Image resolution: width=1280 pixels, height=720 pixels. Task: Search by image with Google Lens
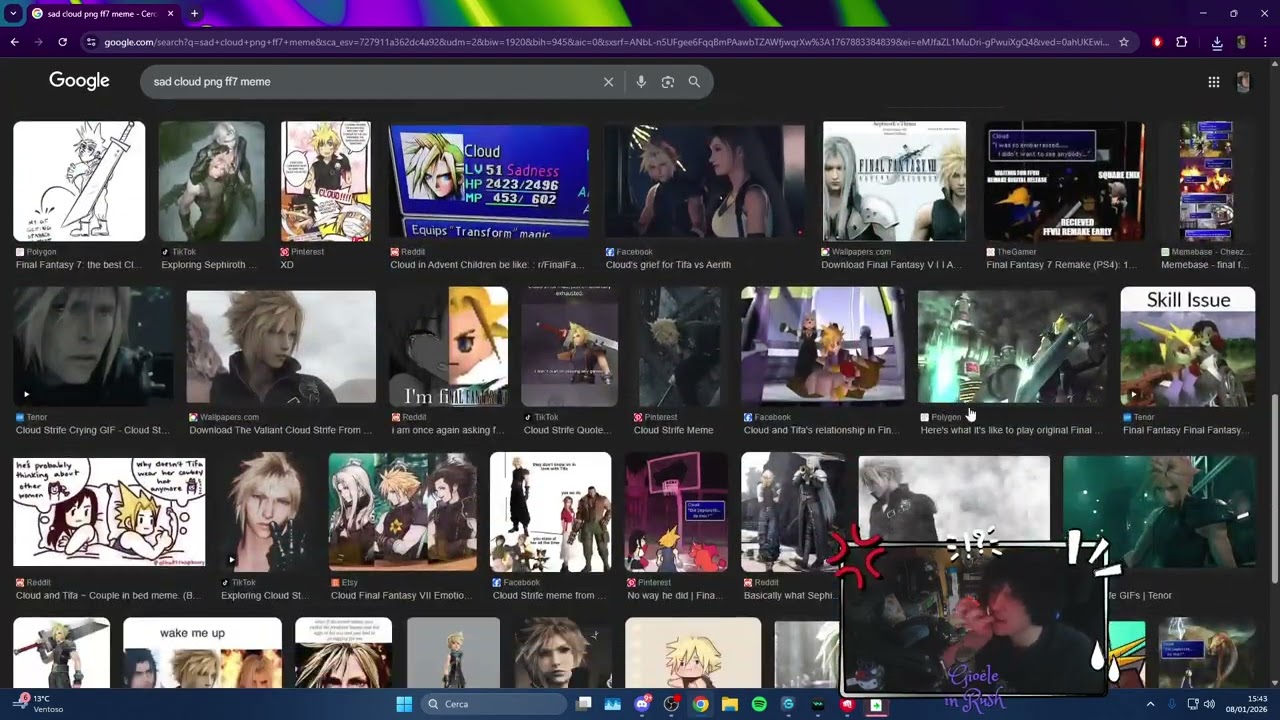[668, 82]
